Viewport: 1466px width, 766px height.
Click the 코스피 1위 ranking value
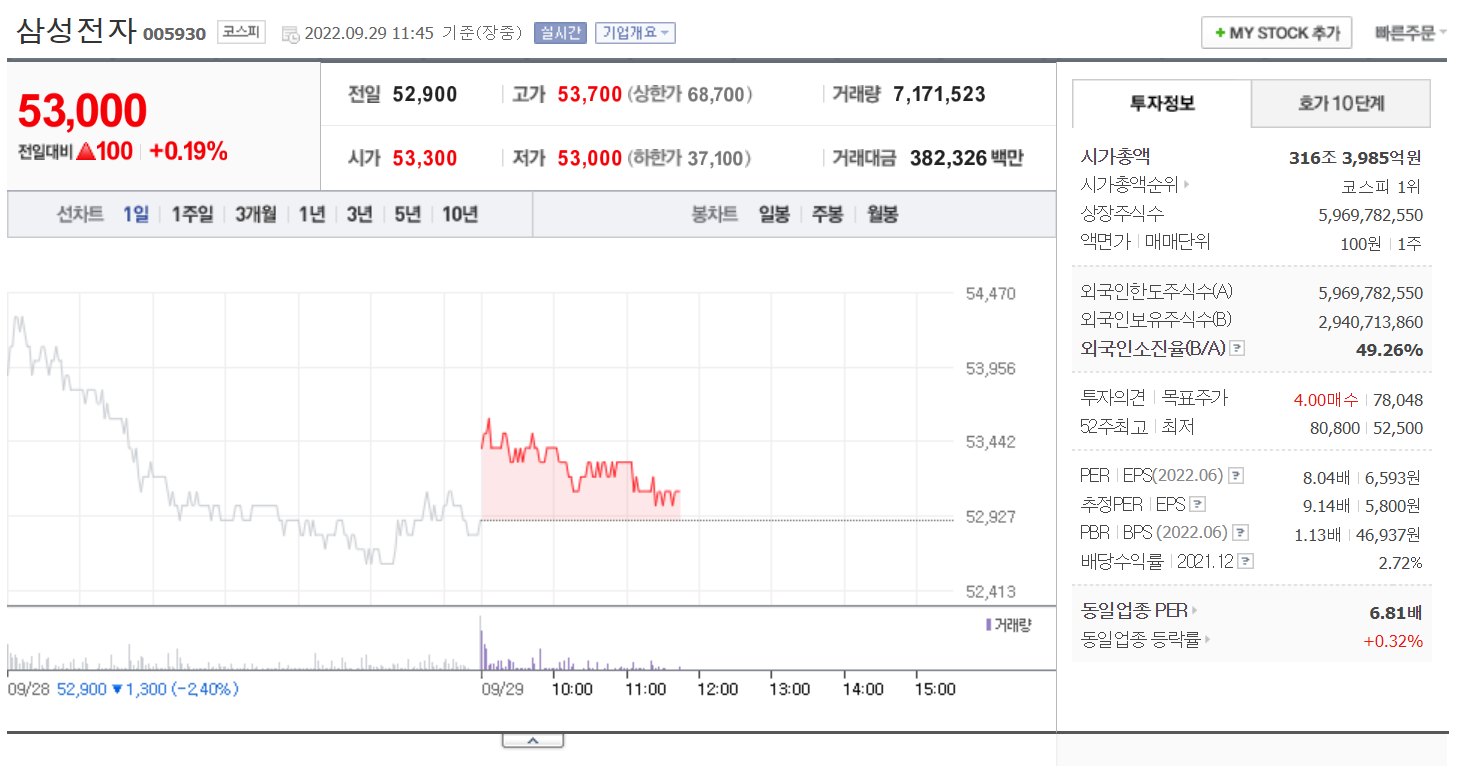[x=1381, y=186]
